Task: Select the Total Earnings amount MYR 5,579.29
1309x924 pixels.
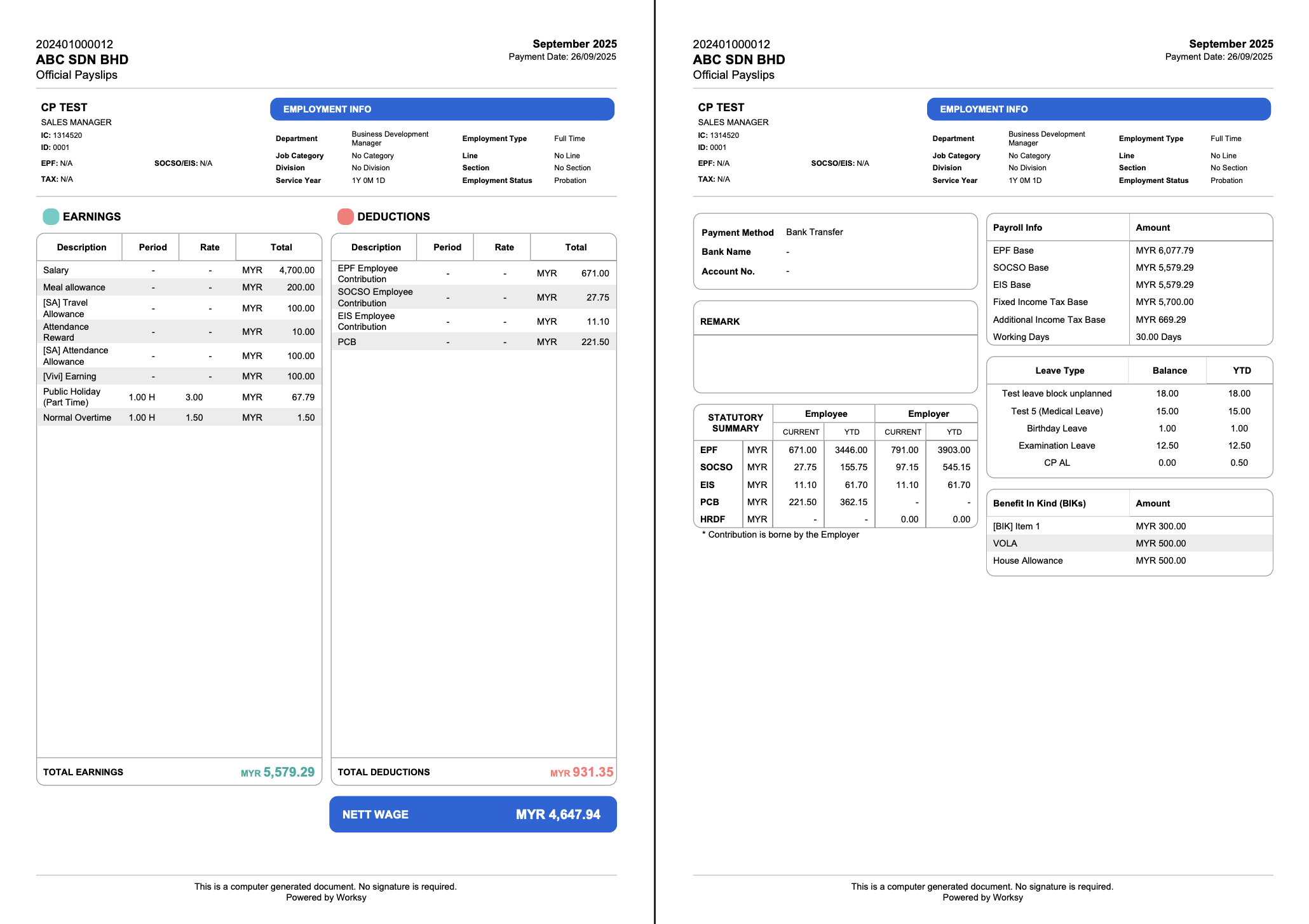Action: click(278, 772)
